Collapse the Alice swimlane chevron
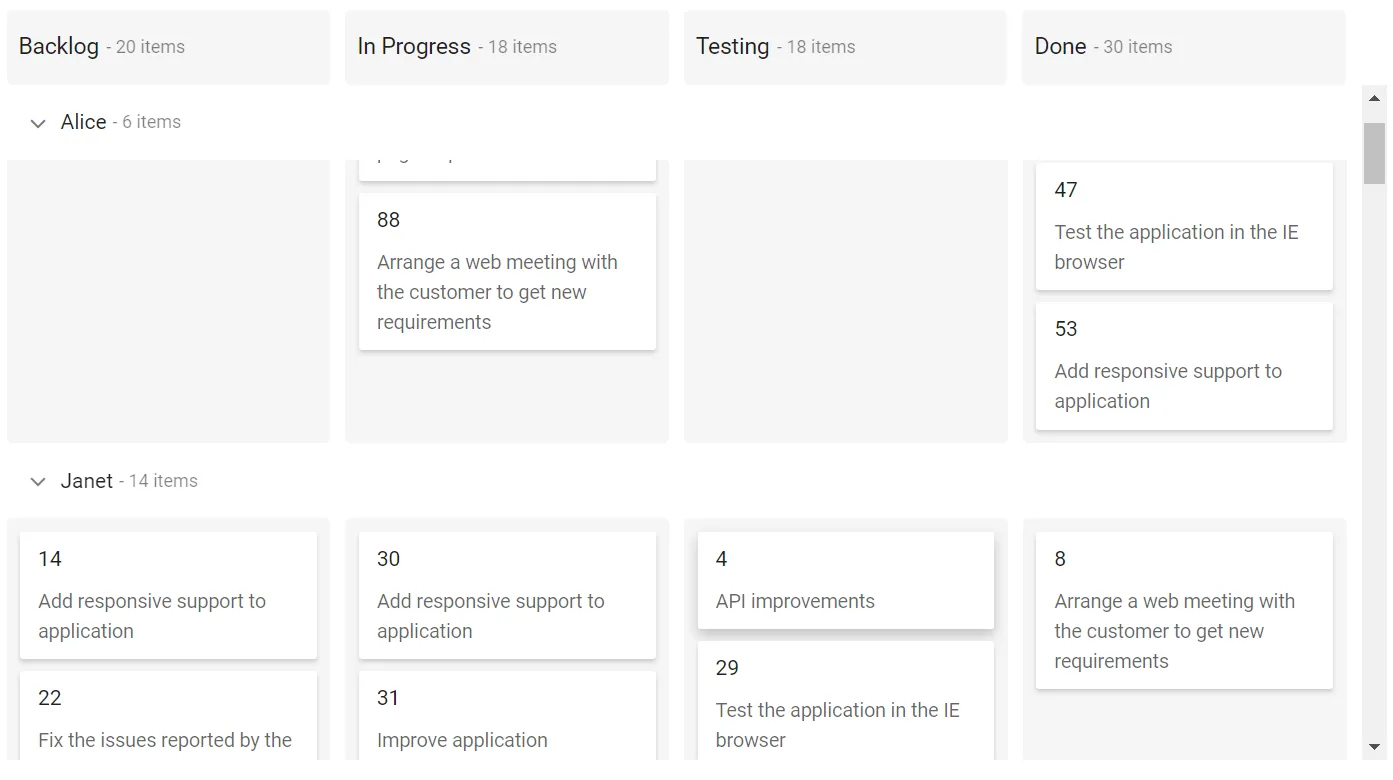This screenshot has width=1393, height=780. coord(38,123)
